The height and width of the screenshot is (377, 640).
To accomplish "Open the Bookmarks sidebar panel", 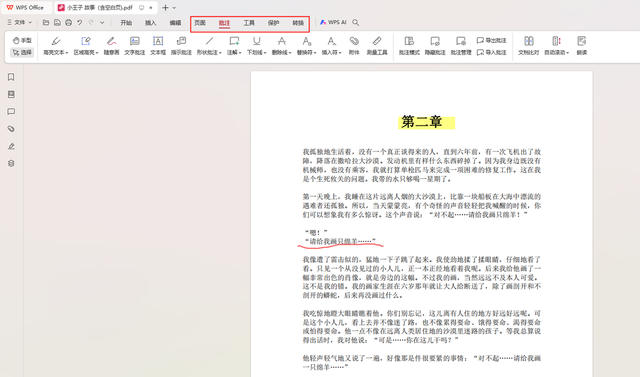I will coord(11,77).
